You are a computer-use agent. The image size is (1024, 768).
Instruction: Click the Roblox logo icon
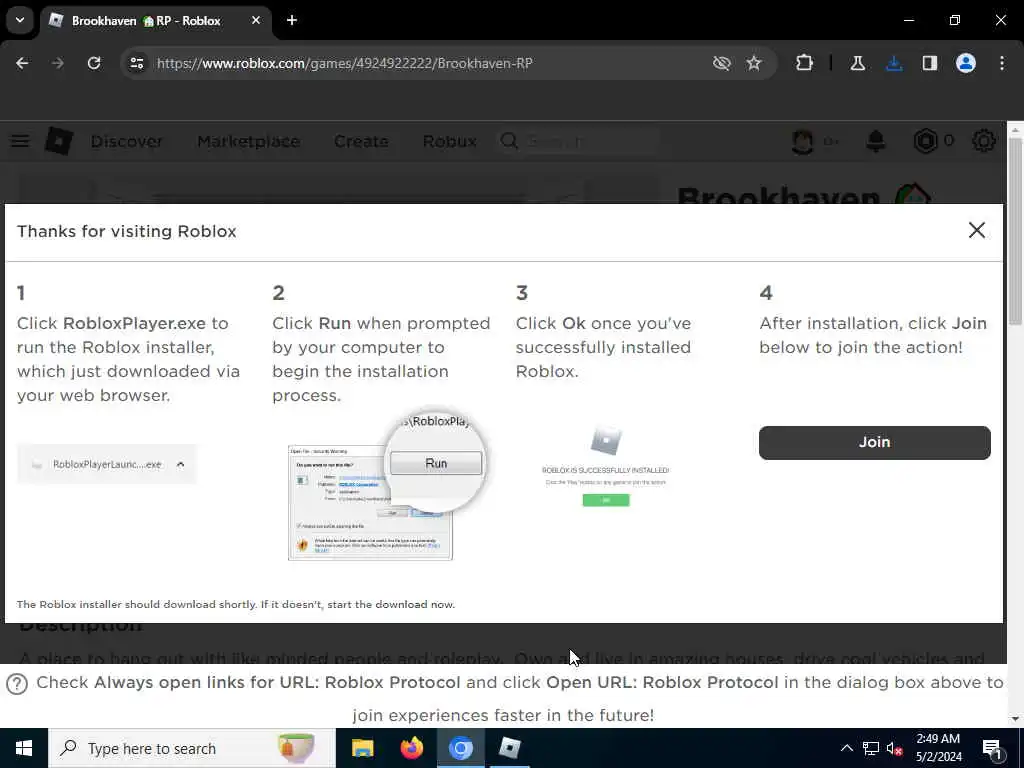(x=59, y=141)
